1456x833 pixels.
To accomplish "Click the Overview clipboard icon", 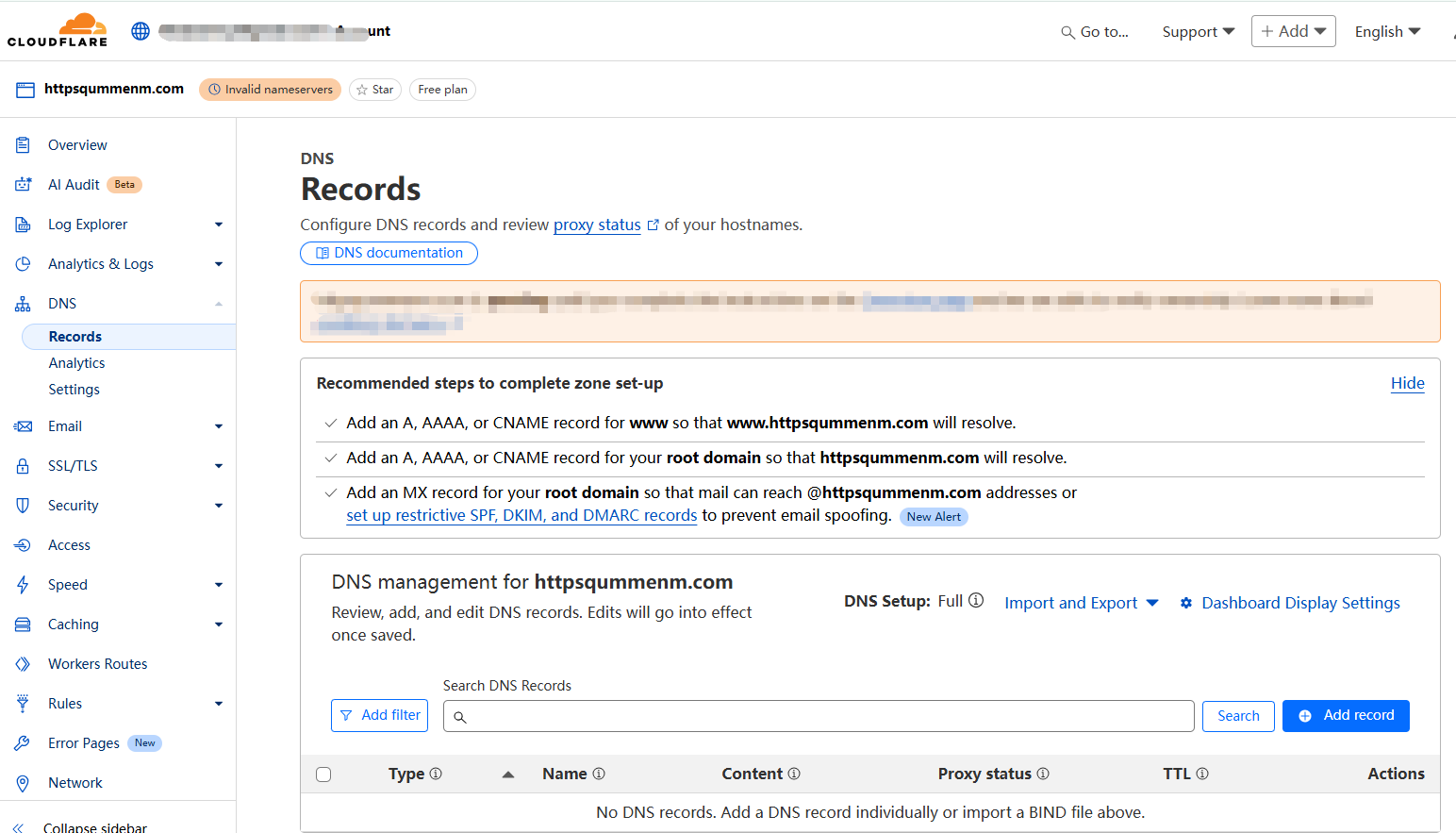I will tap(23, 145).
